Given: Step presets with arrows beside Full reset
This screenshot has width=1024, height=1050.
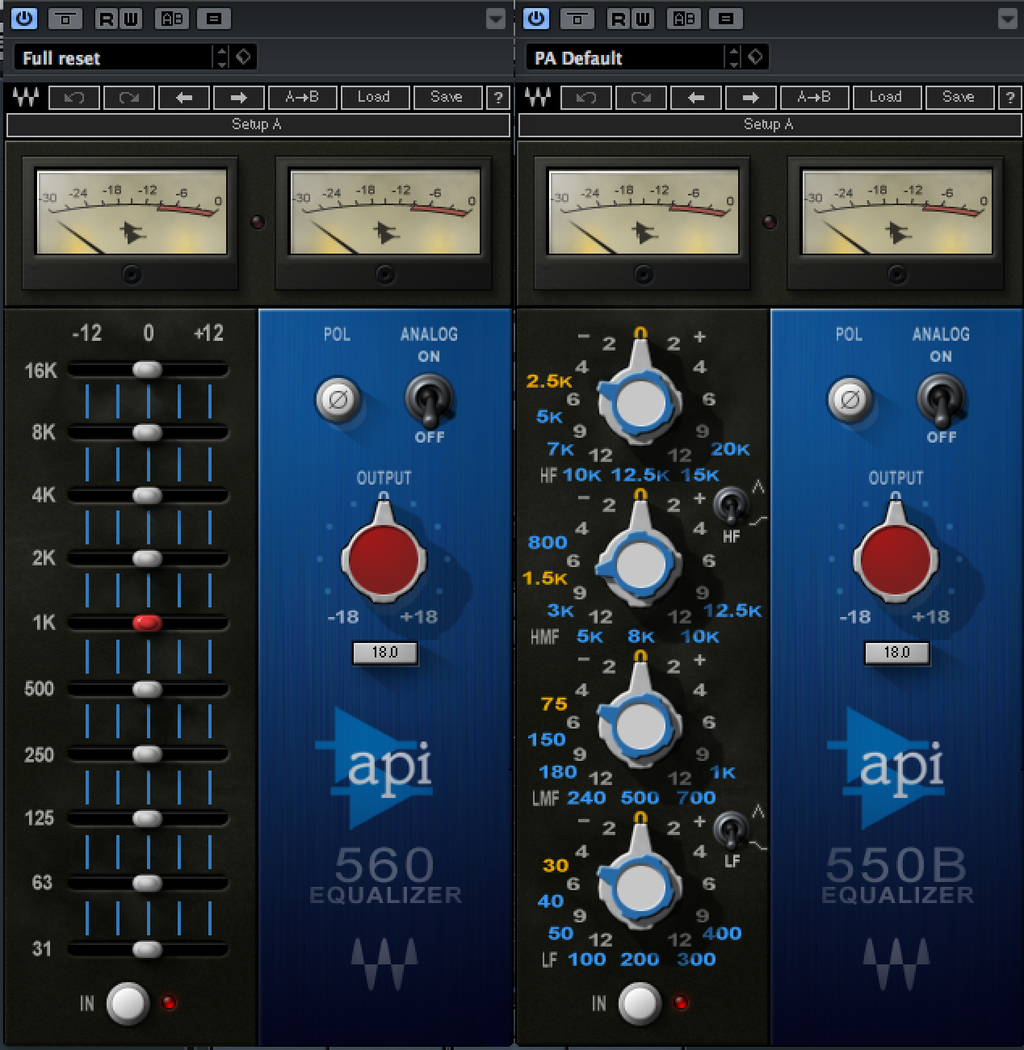Looking at the screenshot, I should coord(221,58).
